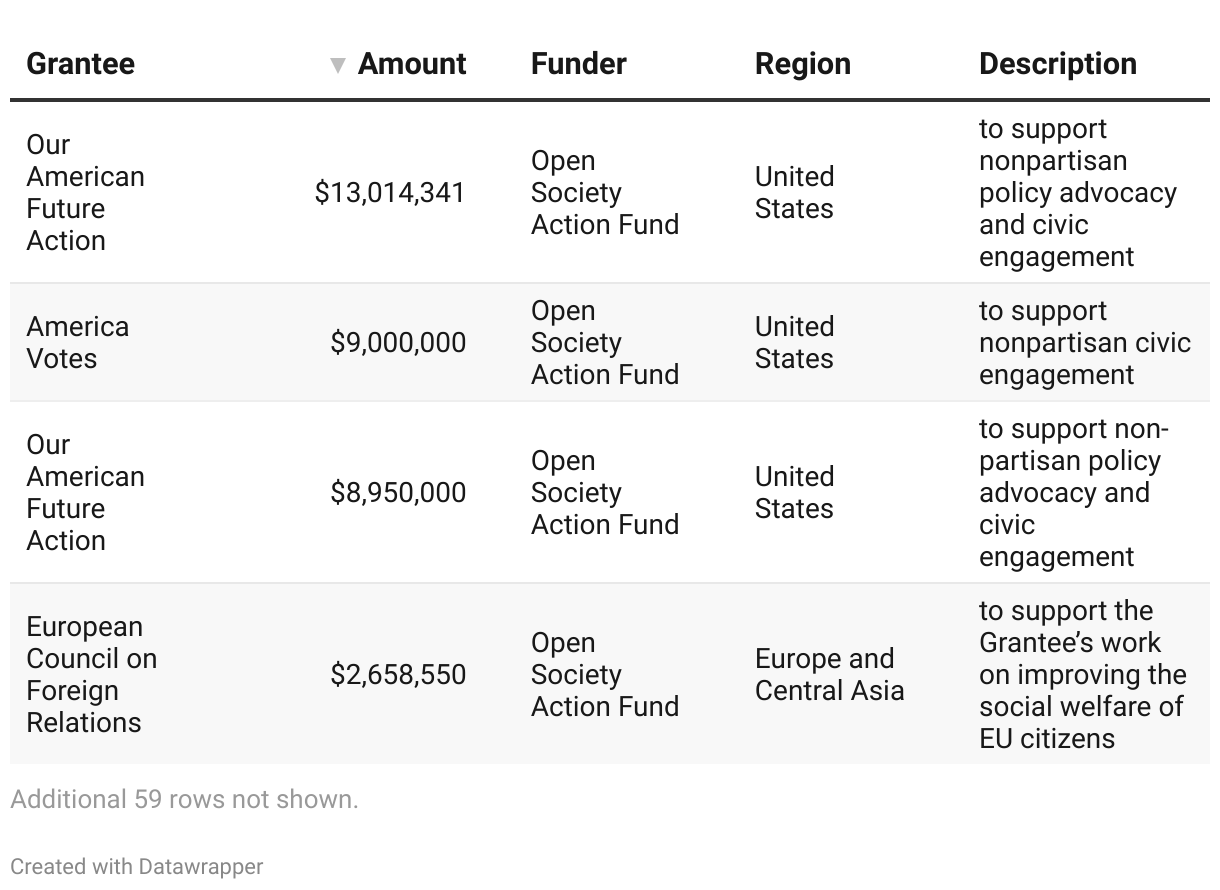The image size is (1220, 890).
Task: Click the Additional 59 rows not shown note
Action: tap(184, 799)
